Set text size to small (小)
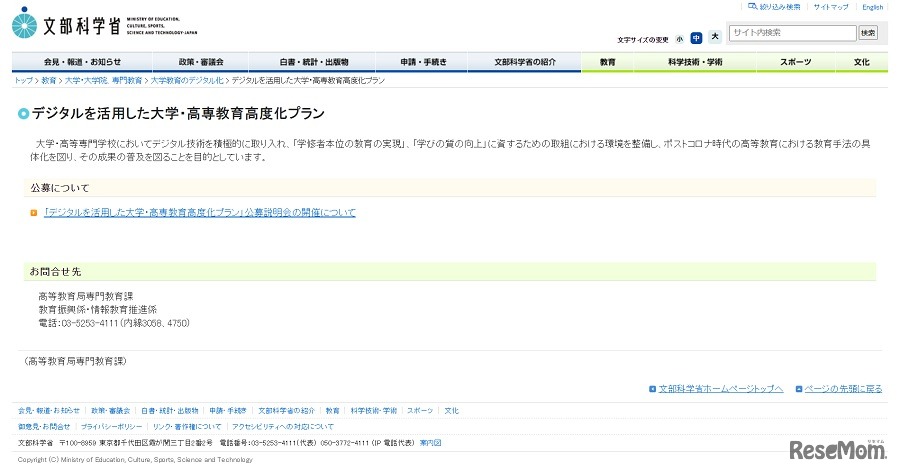 (680, 39)
